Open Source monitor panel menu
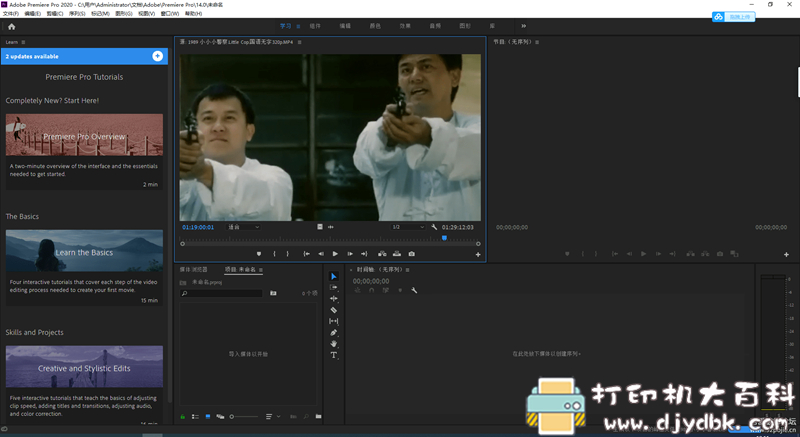 coord(299,42)
